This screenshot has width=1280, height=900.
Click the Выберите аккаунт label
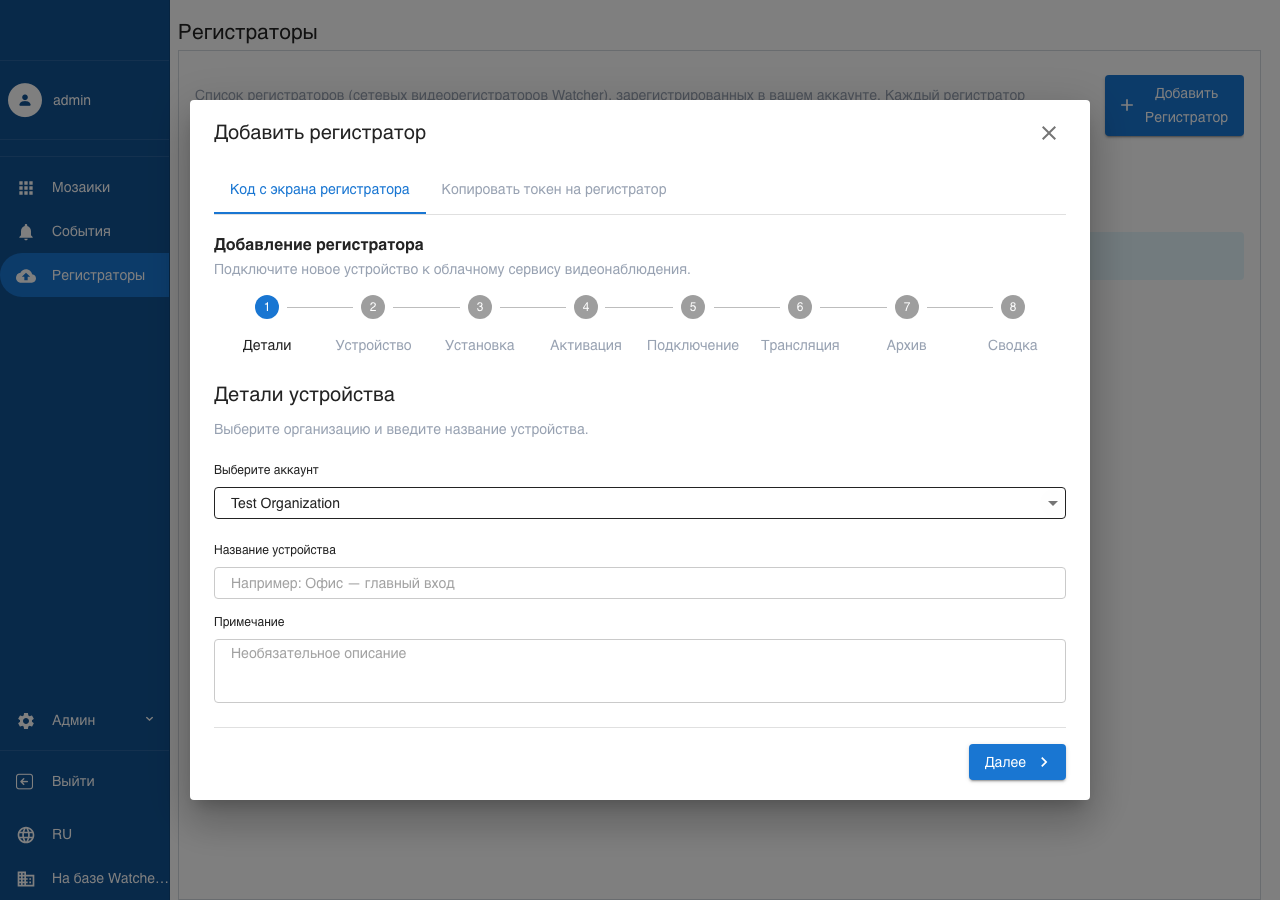click(266, 470)
